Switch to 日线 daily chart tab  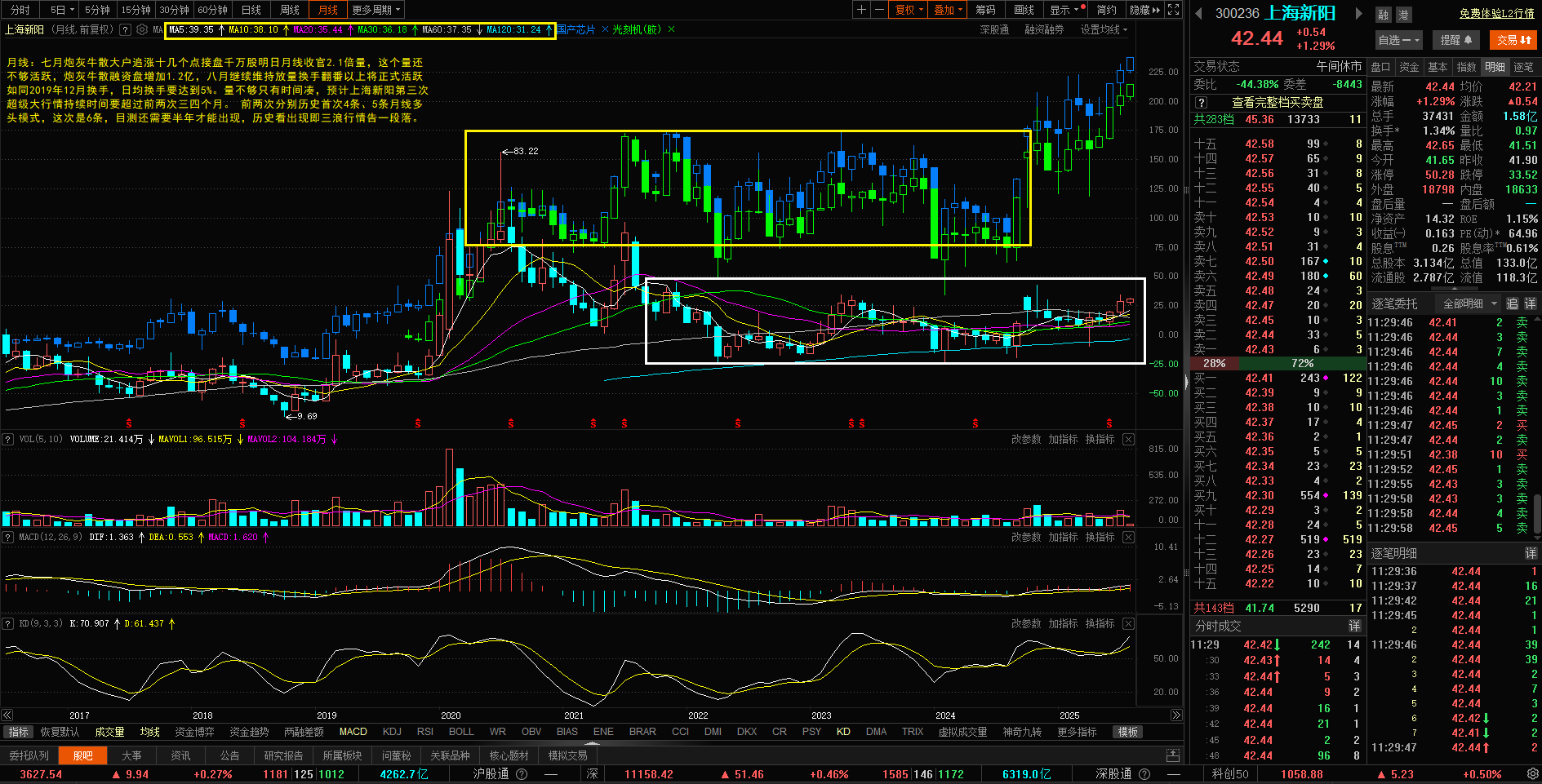251,10
